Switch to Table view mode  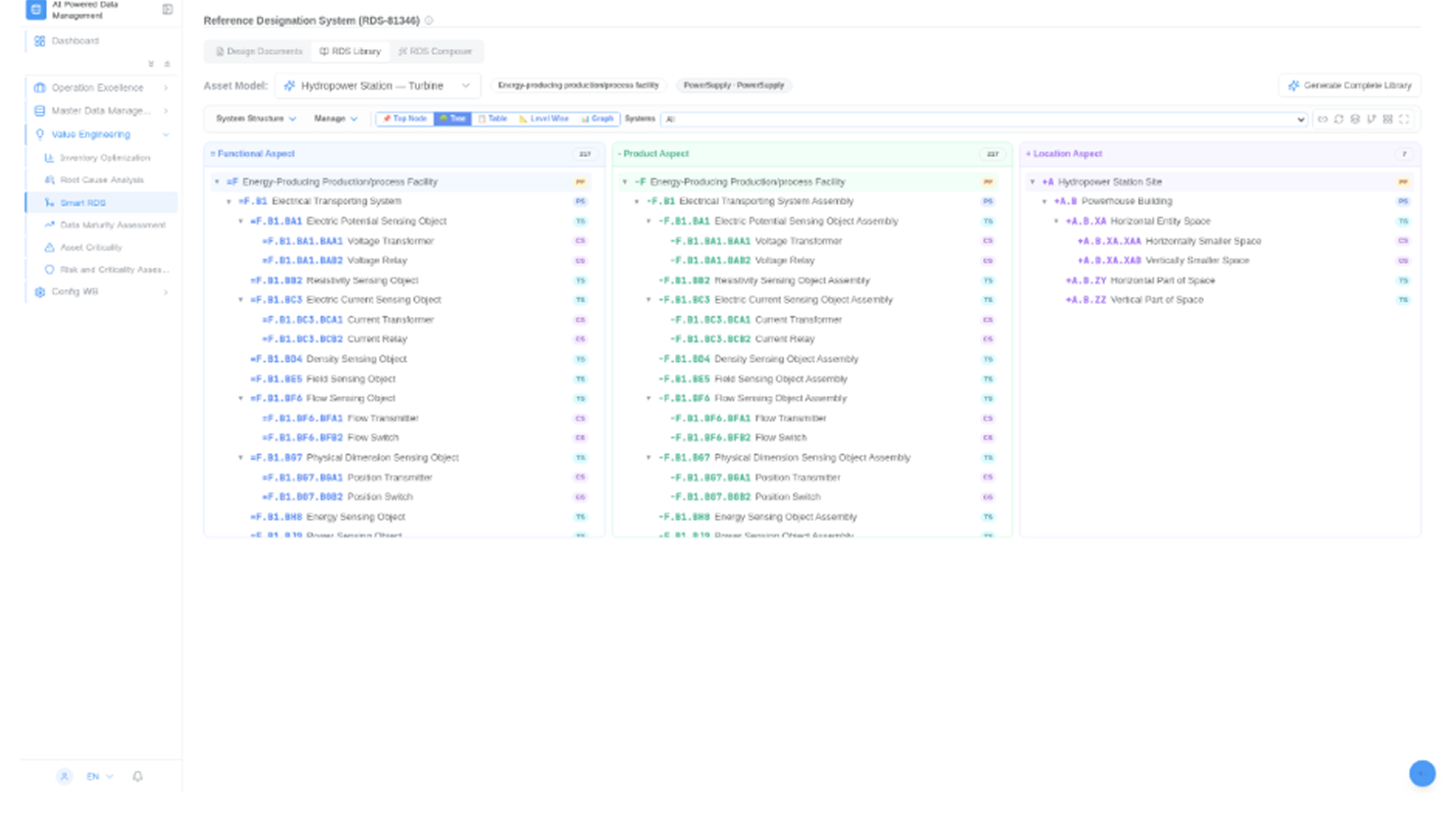tap(493, 119)
